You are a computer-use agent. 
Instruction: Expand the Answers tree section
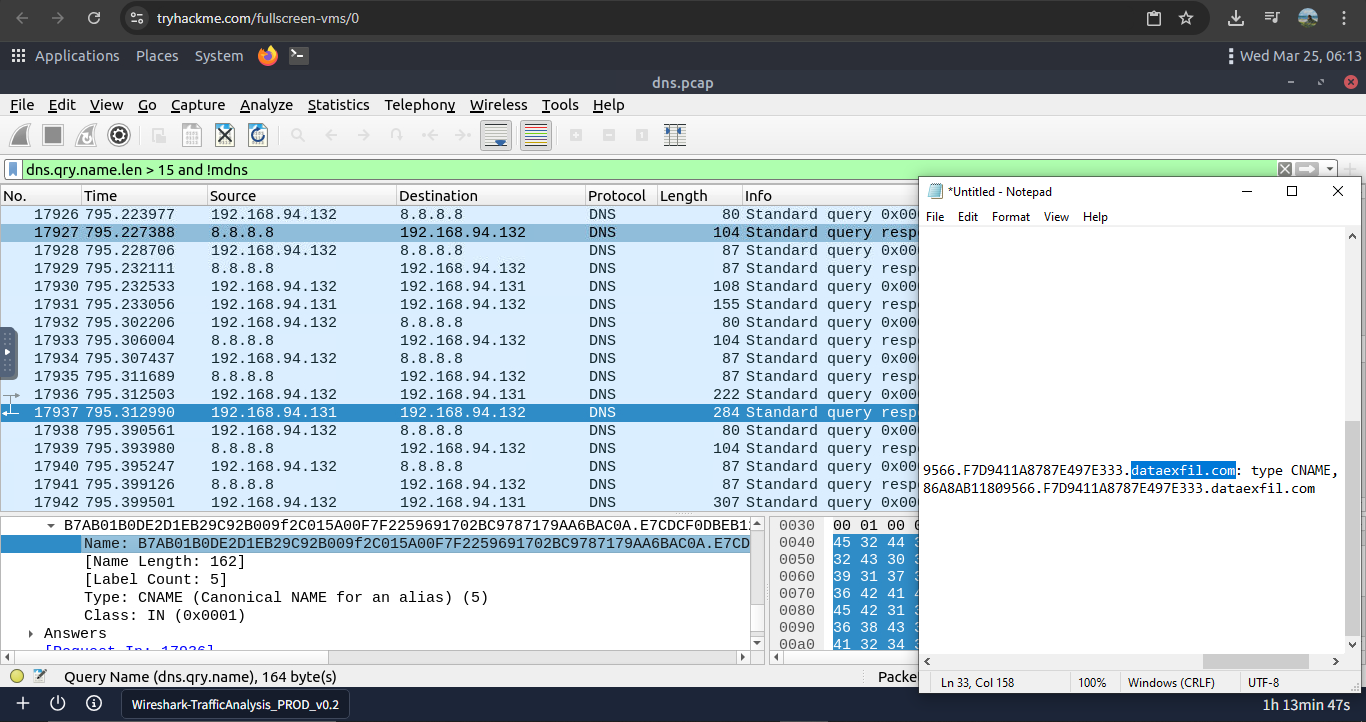(x=31, y=634)
